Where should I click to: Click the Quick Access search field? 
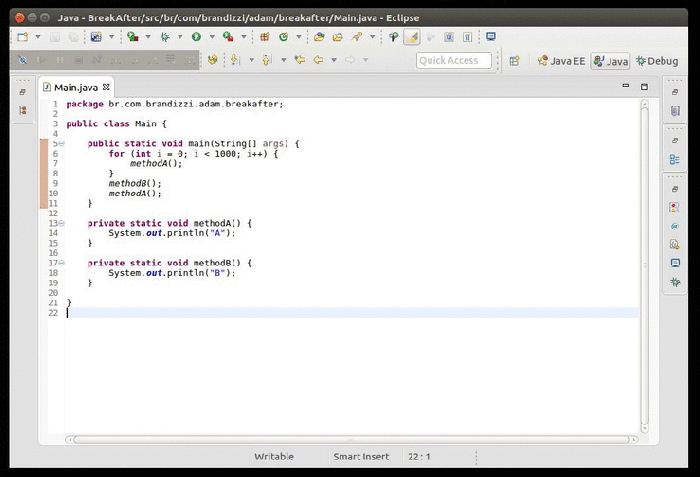click(454, 61)
